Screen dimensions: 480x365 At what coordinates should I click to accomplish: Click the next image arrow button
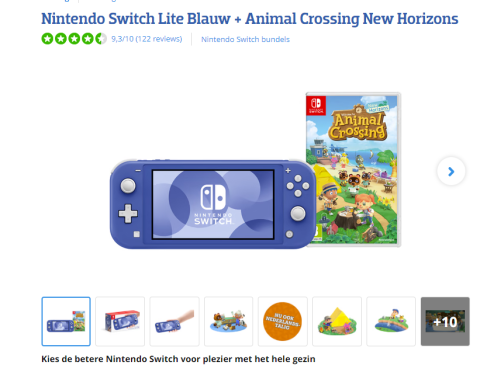click(451, 171)
